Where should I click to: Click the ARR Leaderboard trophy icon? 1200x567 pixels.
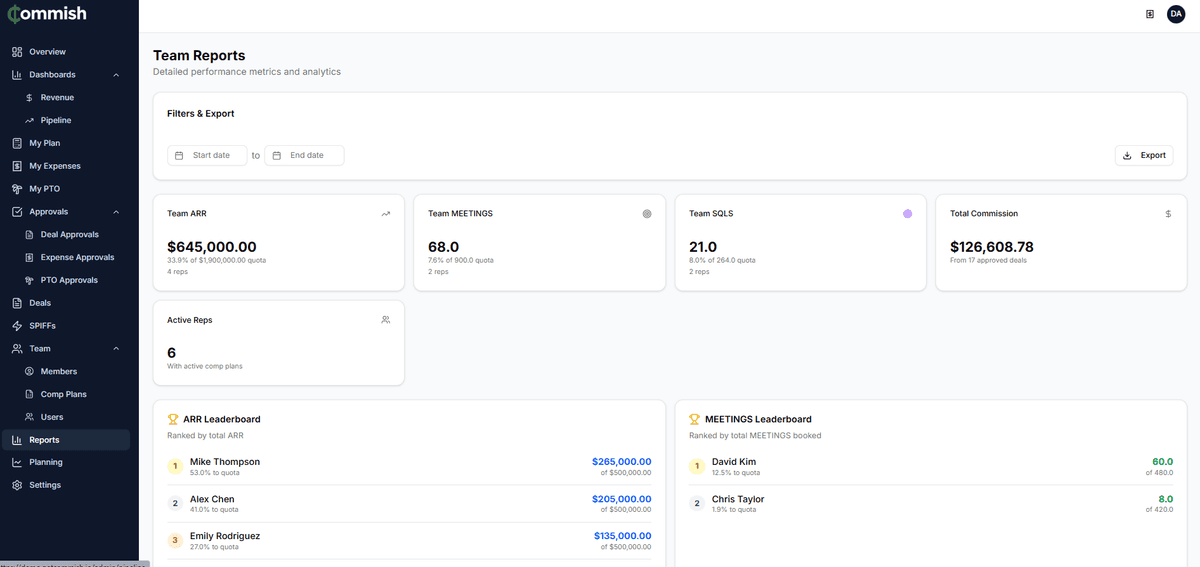173,420
